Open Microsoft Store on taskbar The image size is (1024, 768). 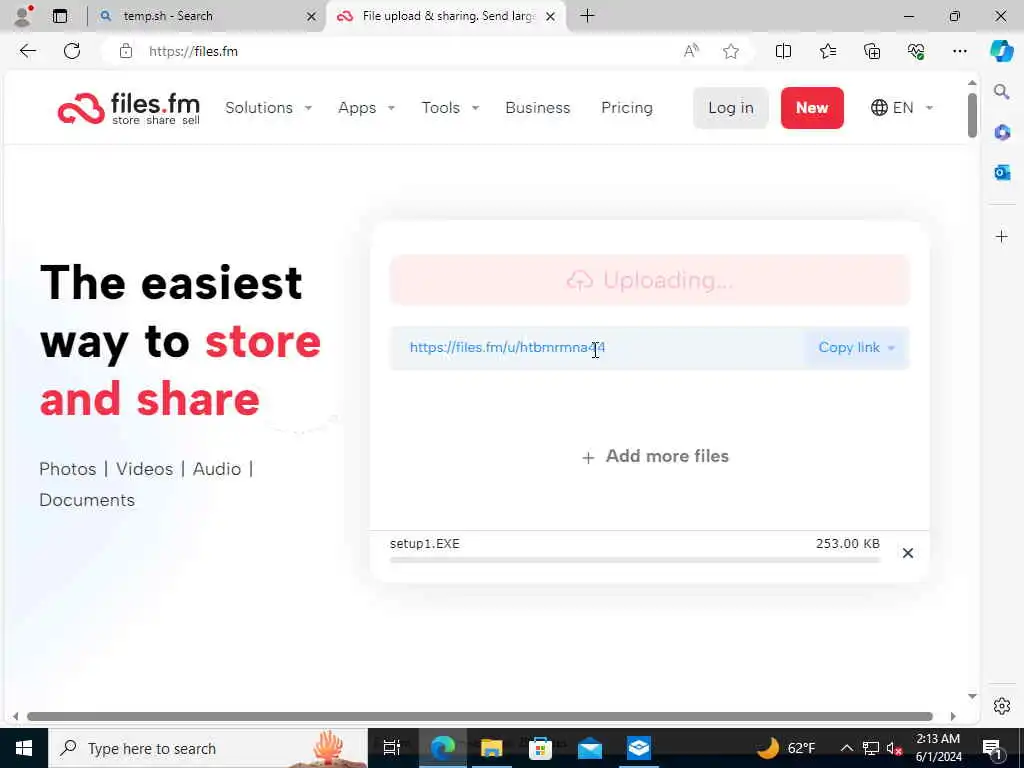540,748
